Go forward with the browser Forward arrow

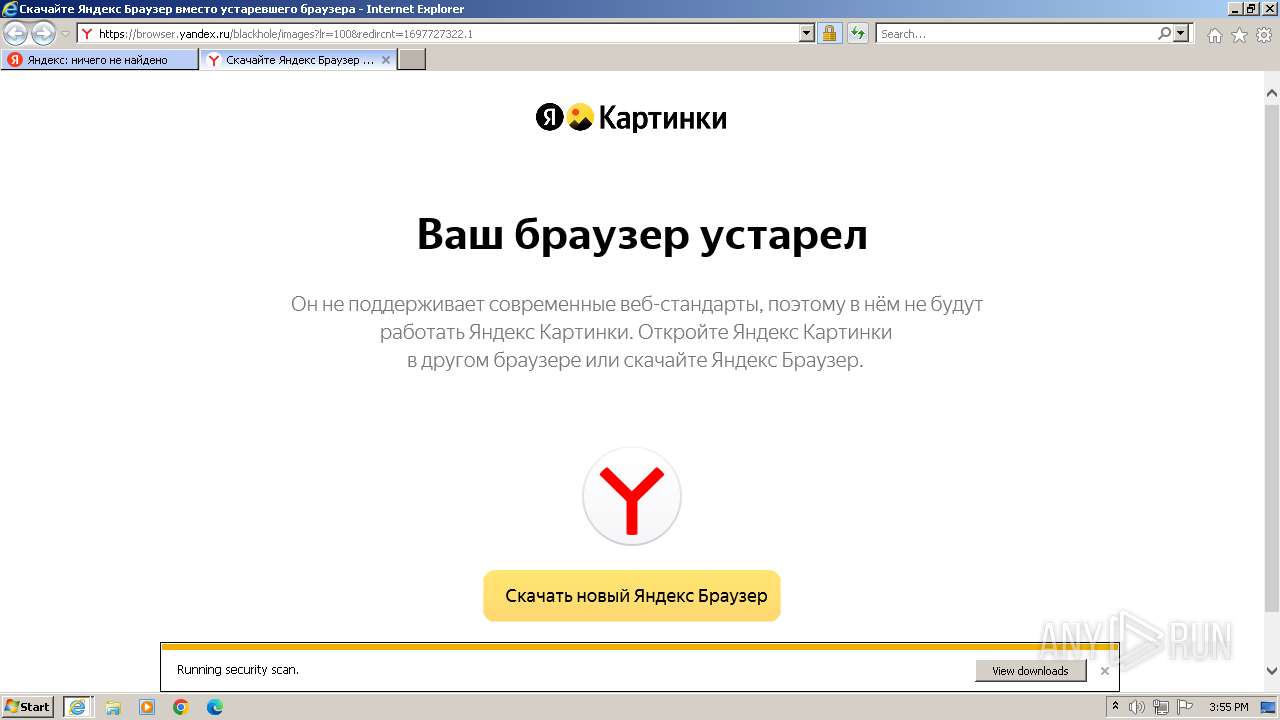click(x=43, y=33)
